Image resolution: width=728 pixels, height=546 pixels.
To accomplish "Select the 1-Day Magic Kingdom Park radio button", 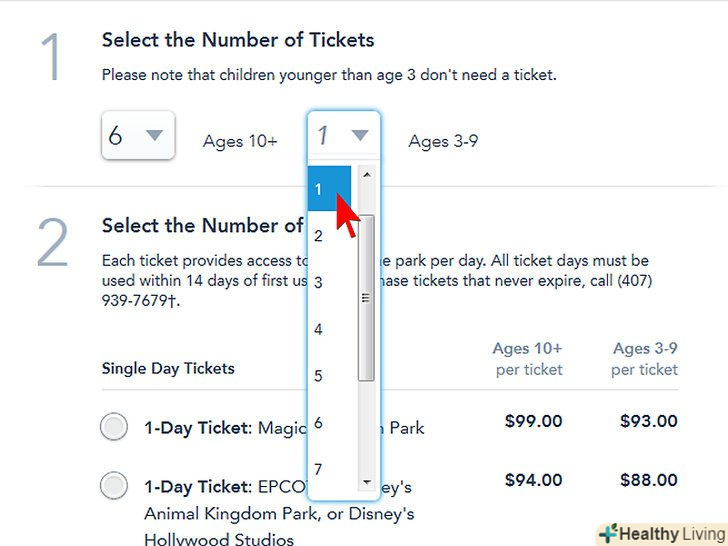I will point(114,428).
